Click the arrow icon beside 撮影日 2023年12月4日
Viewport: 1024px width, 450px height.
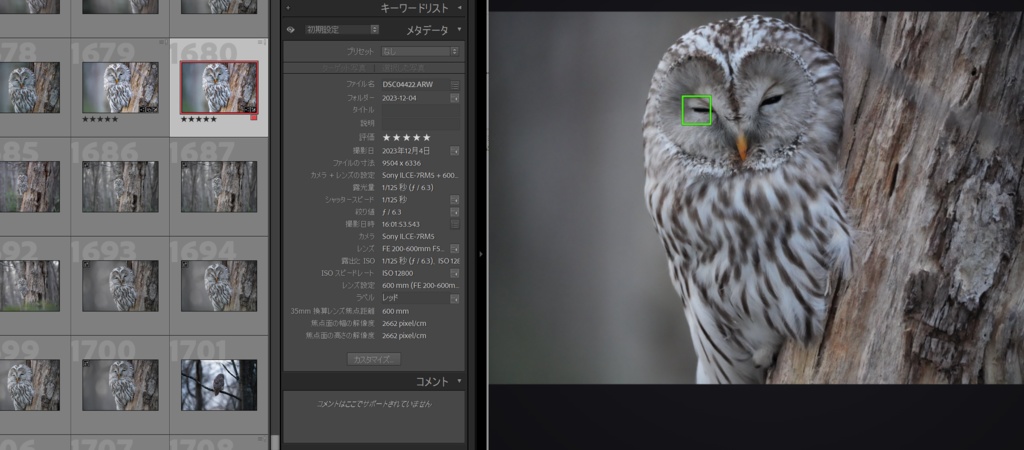(455, 151)
